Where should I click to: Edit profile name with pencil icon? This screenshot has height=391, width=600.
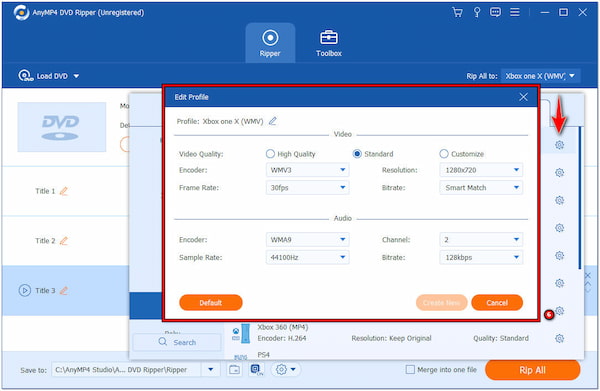click(x=272, y=121)
